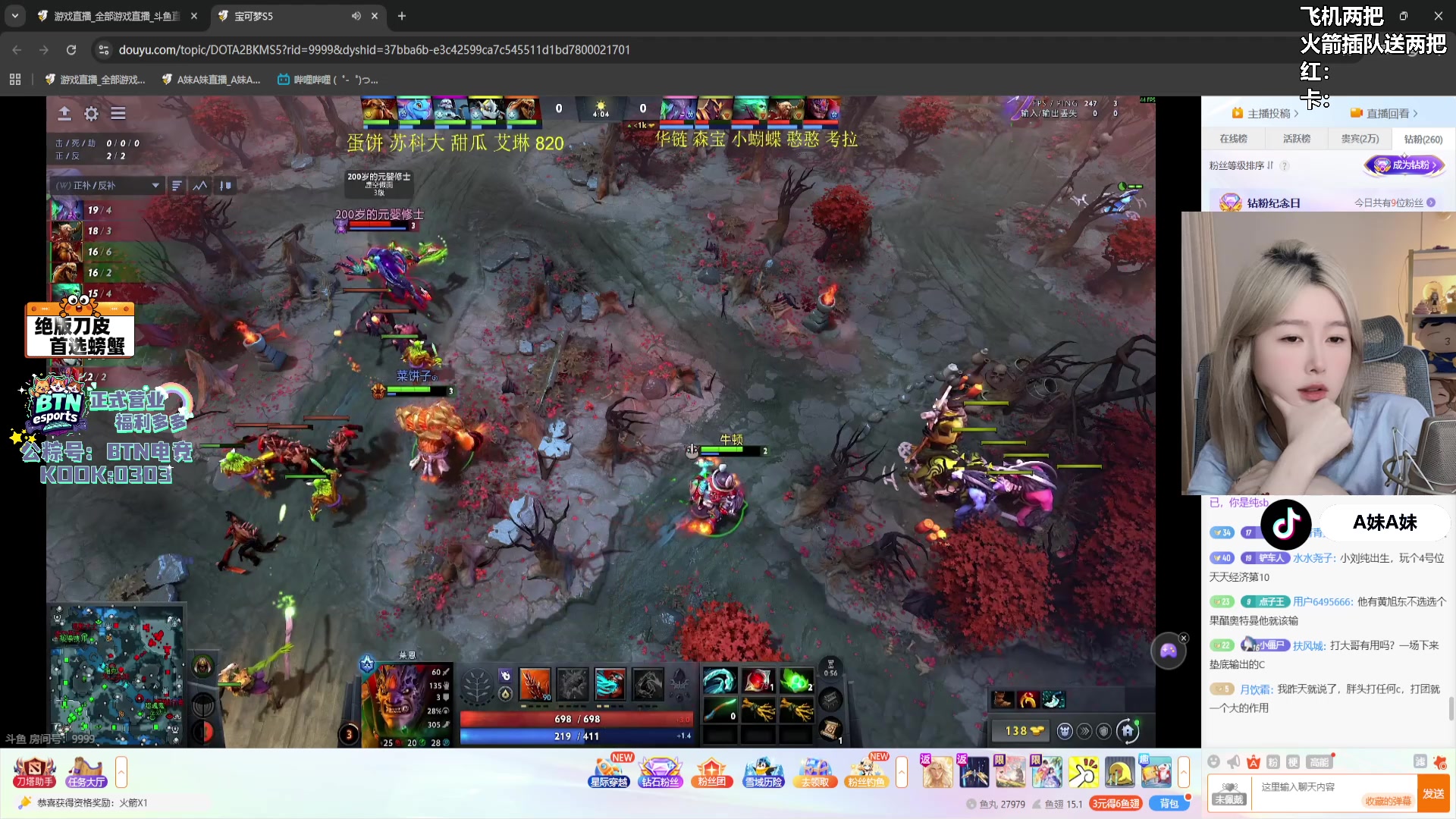
Task: Click the blue mana bar 219/411
Action: click(x=576, y=736)
